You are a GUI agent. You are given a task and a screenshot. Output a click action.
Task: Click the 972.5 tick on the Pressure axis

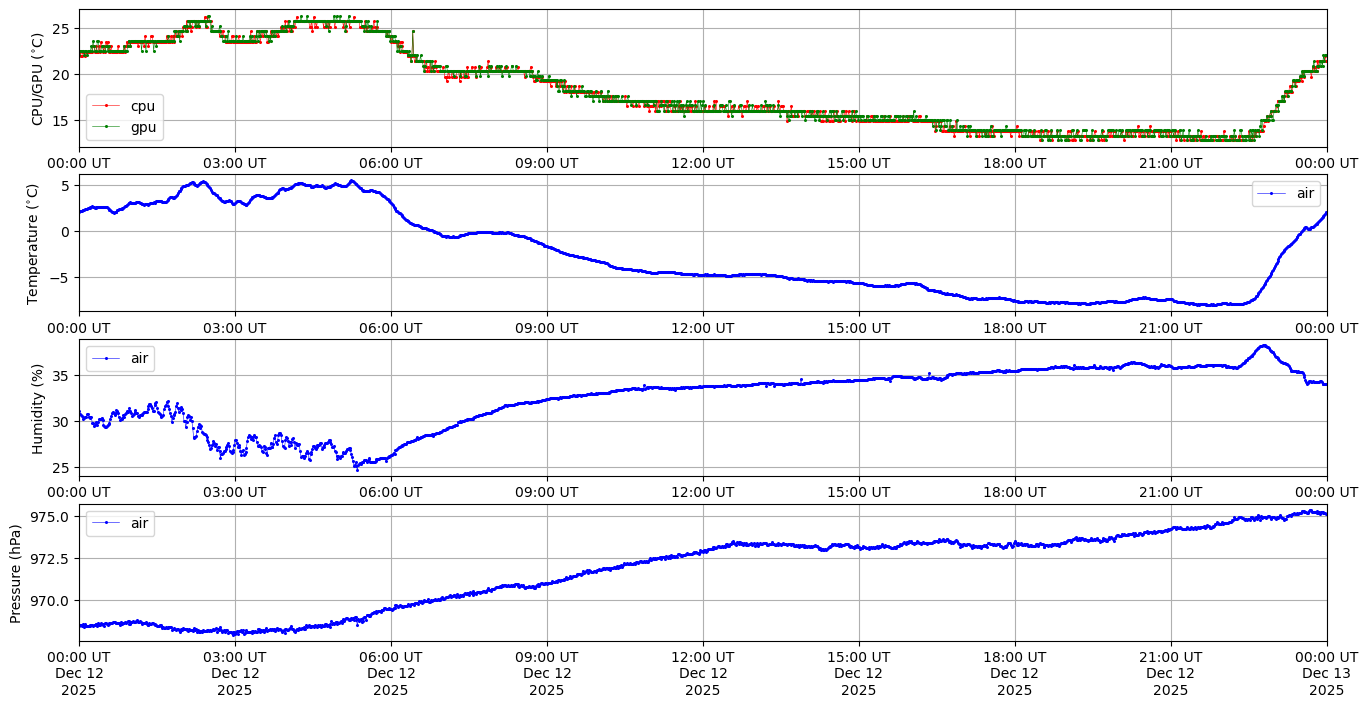click(x=50, y=559)
